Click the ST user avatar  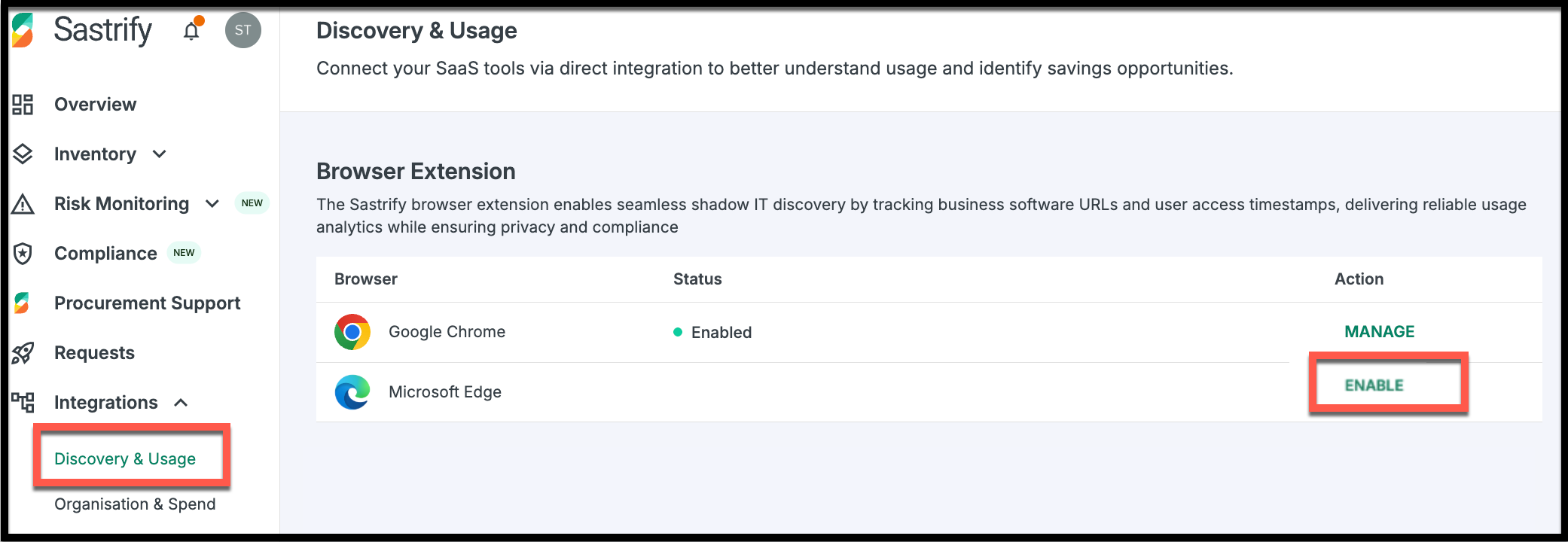tap(243, 30)
